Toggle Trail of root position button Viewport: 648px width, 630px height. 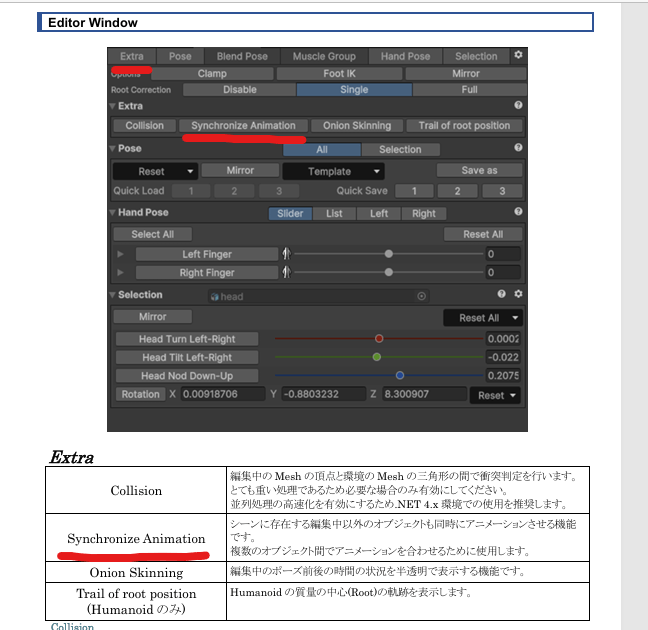click(464, 126)
